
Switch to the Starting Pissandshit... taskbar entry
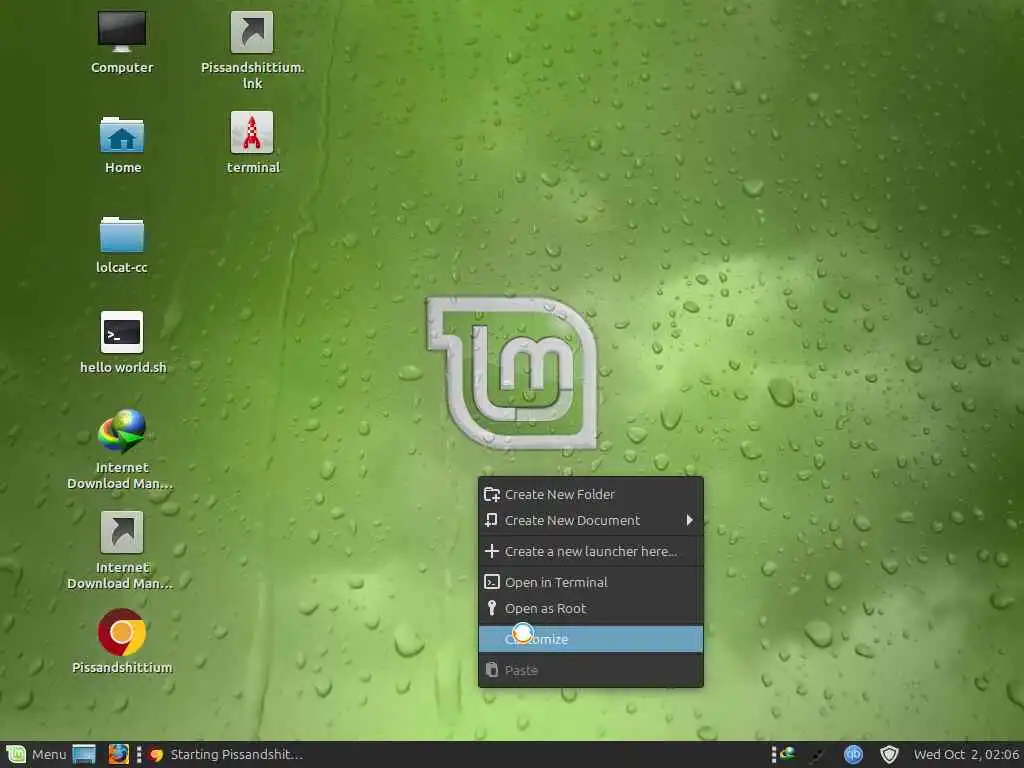tap(226, 754)
